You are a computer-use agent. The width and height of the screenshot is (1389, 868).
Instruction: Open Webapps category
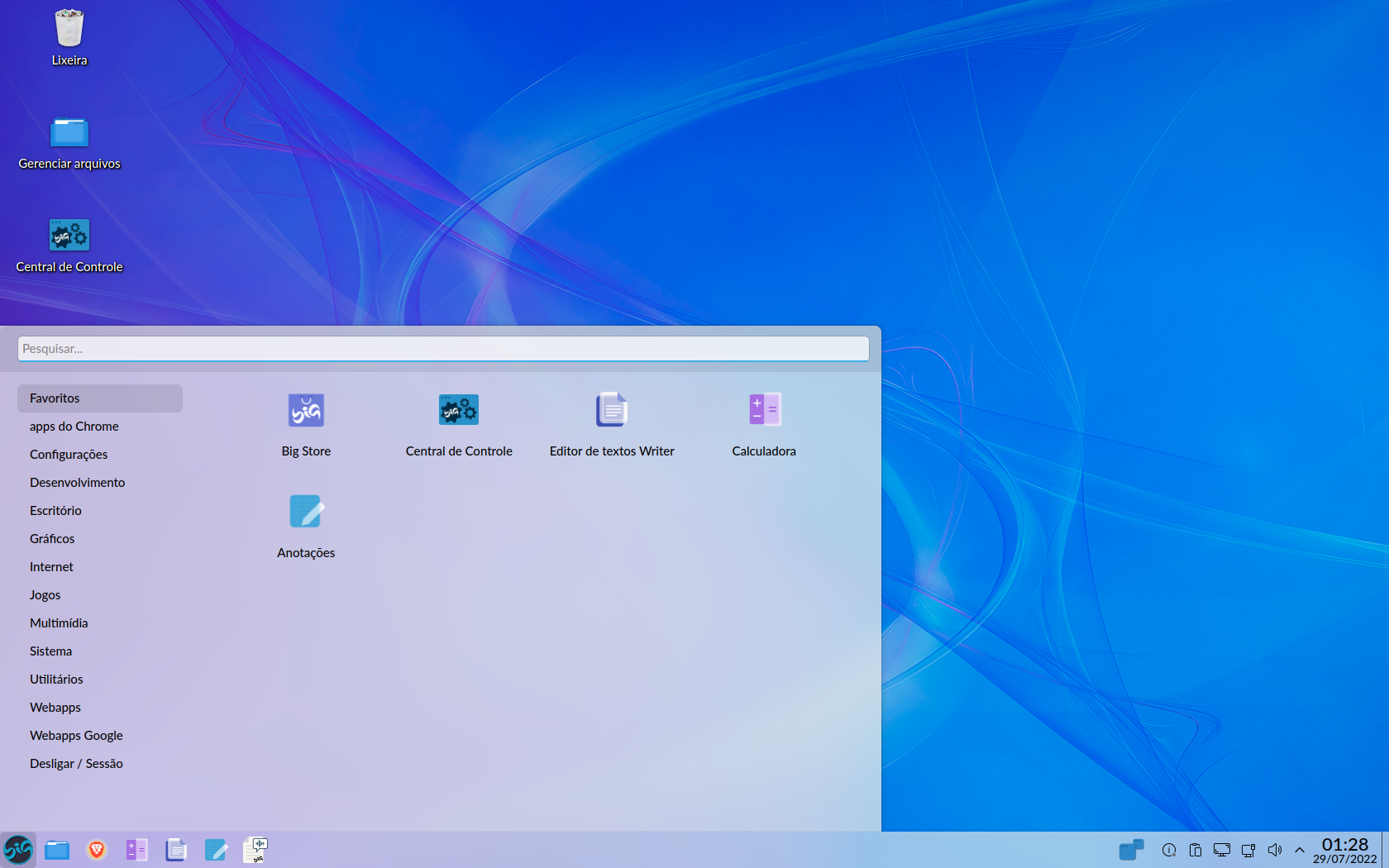coord(100,708)
